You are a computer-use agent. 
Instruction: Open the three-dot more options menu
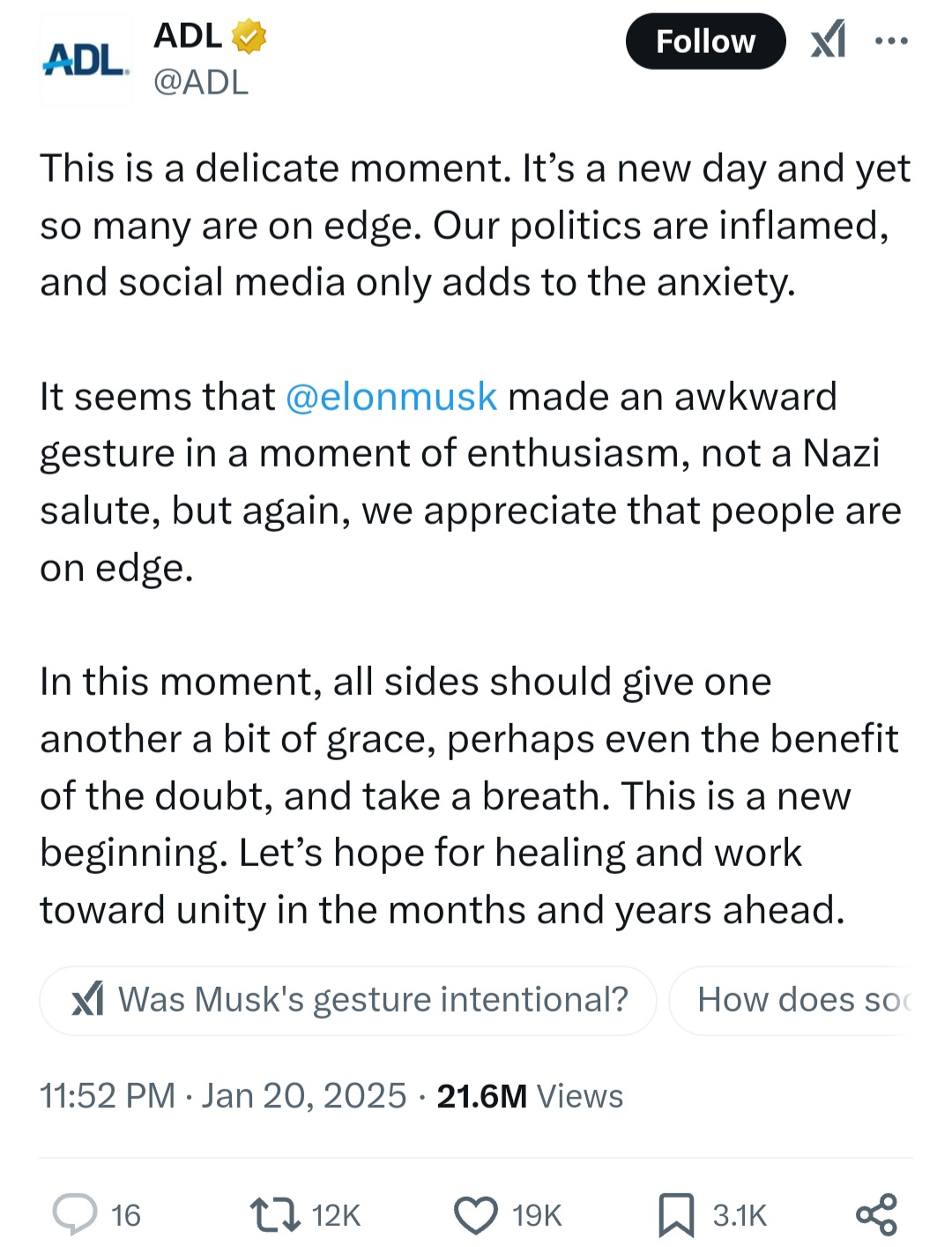pos(891,41)
